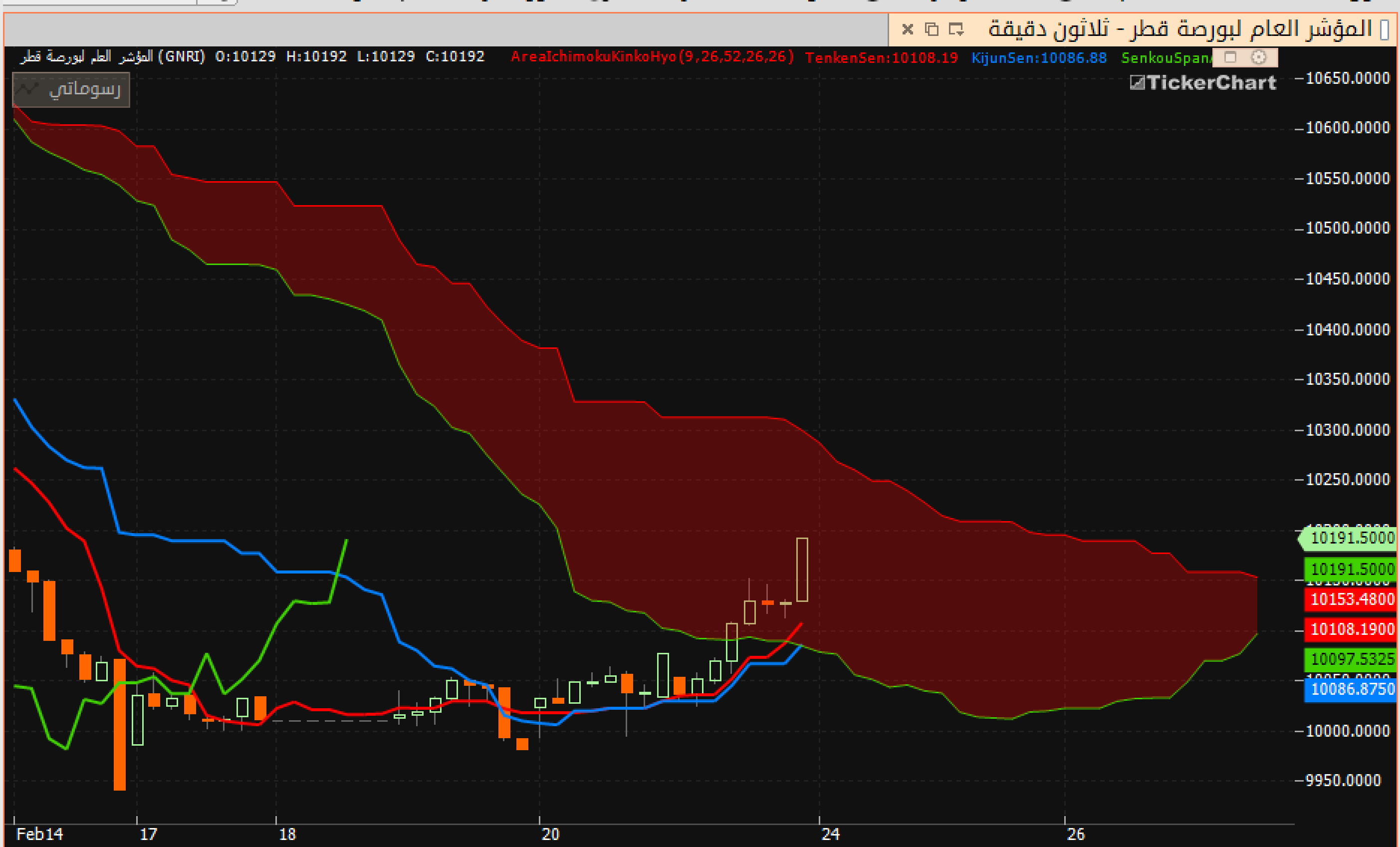Click the 9950.0000 price axis label
This screenshot has width=1400, height=847.
(1343, 780)
